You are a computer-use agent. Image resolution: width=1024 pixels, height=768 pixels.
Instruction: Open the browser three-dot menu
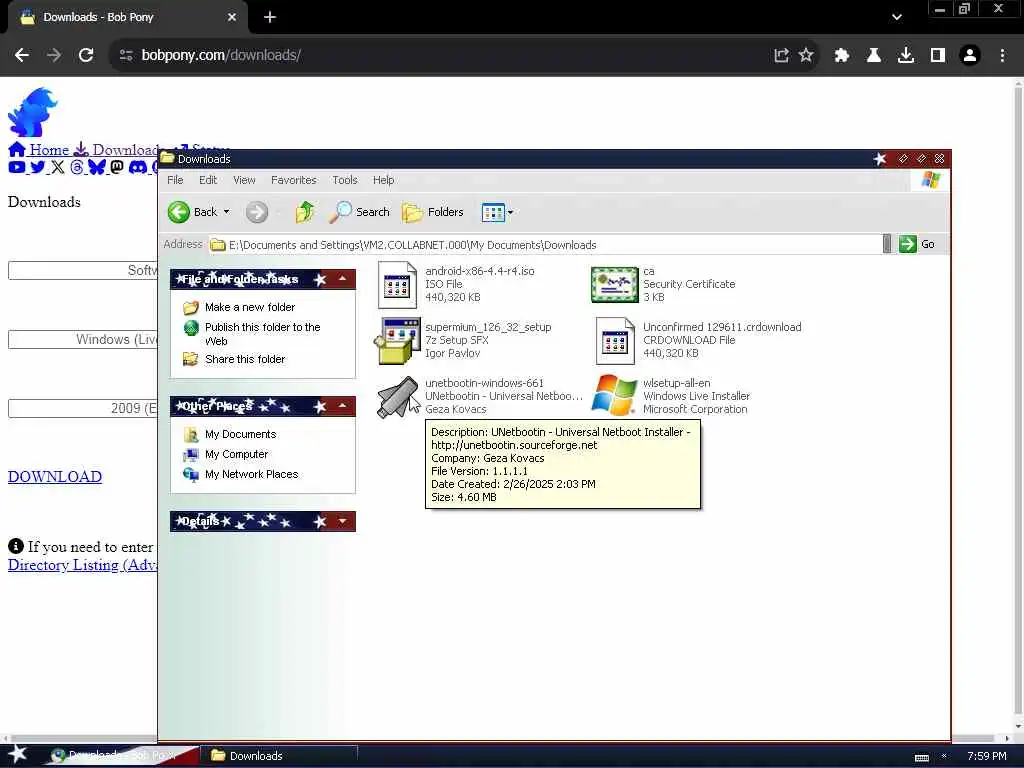[x=1002, y=55]
